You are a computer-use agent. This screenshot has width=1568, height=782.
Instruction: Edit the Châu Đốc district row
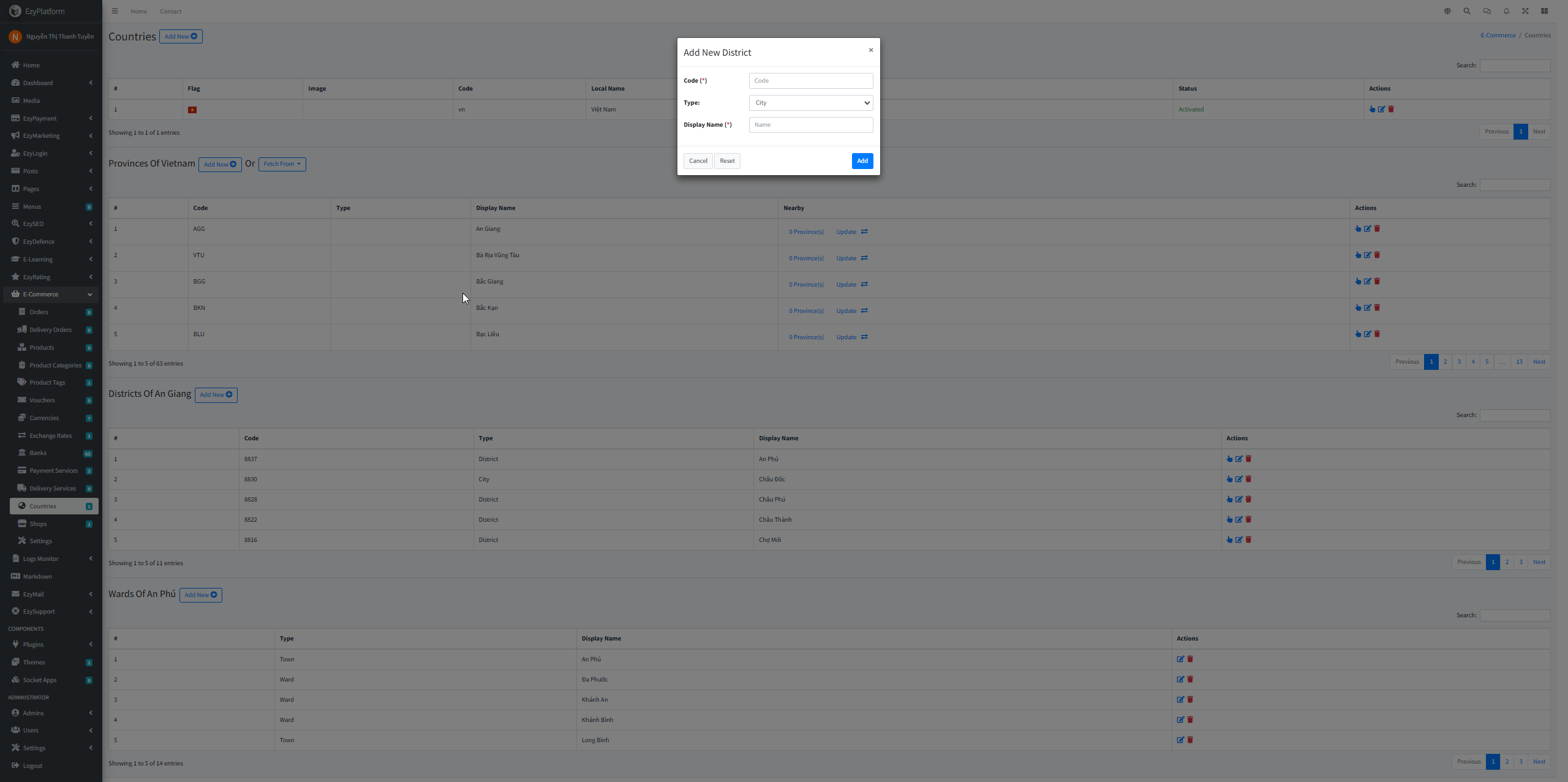tap(1239, 479)
